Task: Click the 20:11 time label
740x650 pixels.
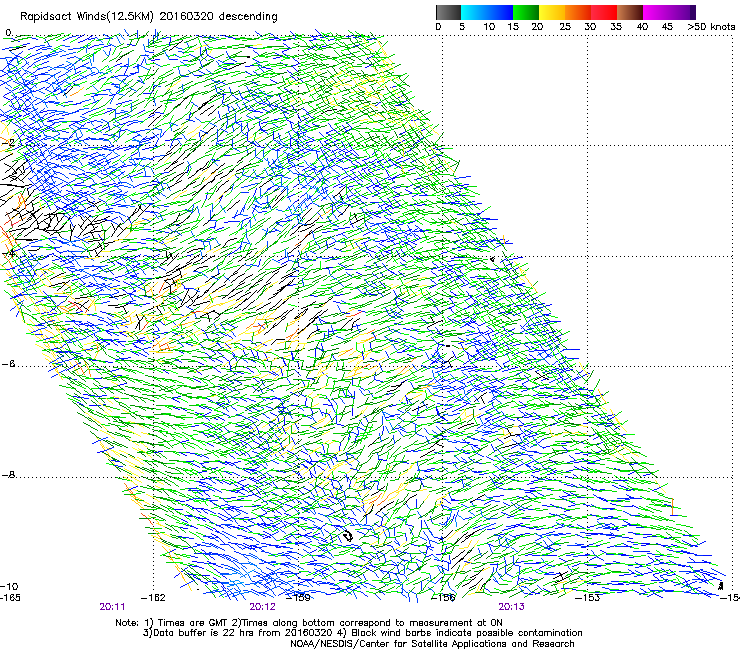Action: 112,607
